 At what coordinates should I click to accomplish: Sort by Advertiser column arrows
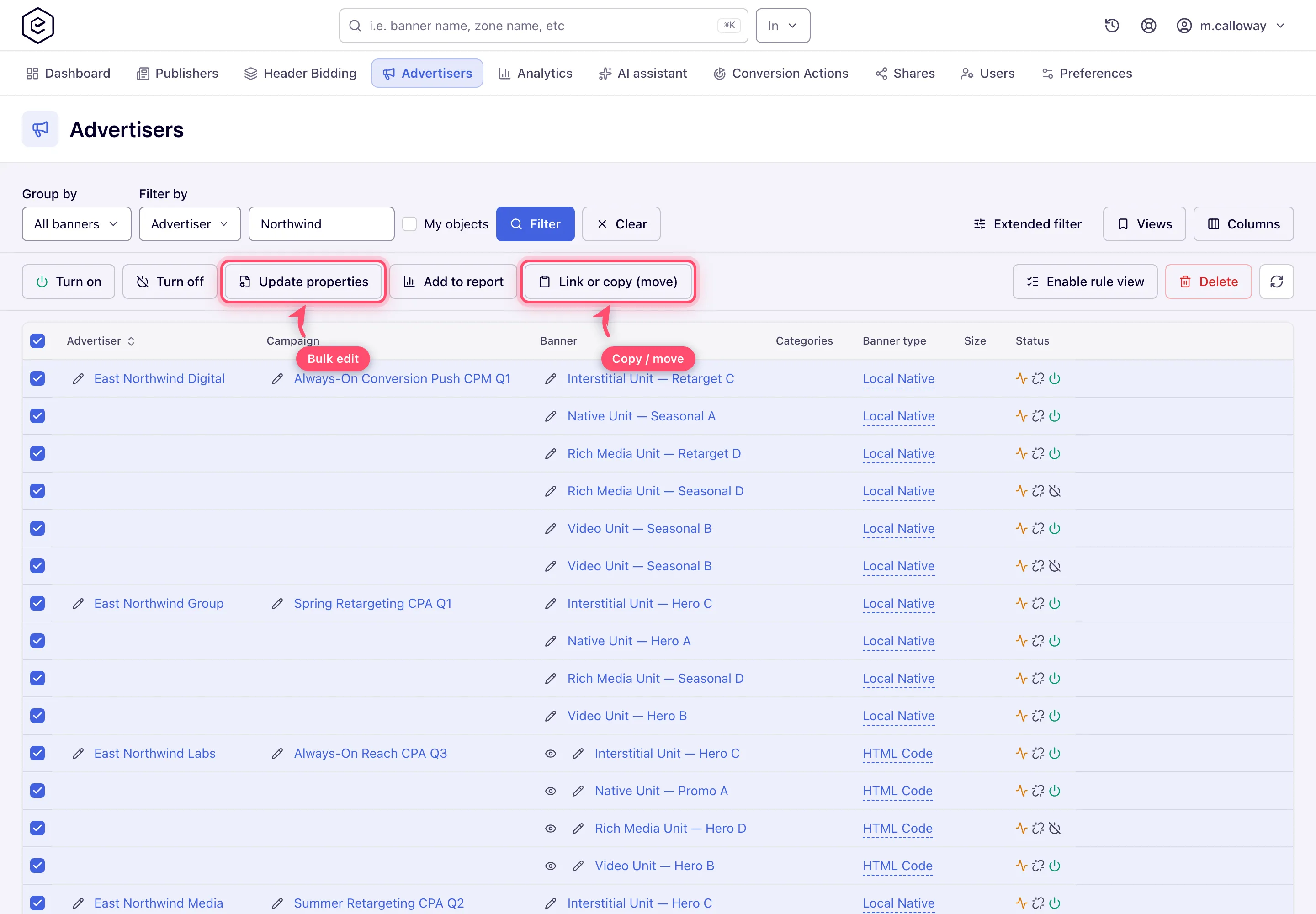pos(131,341)
